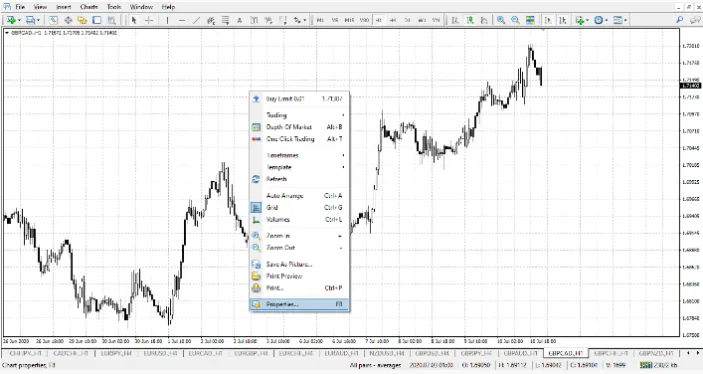Open the Charts menu

pos(89,7)
